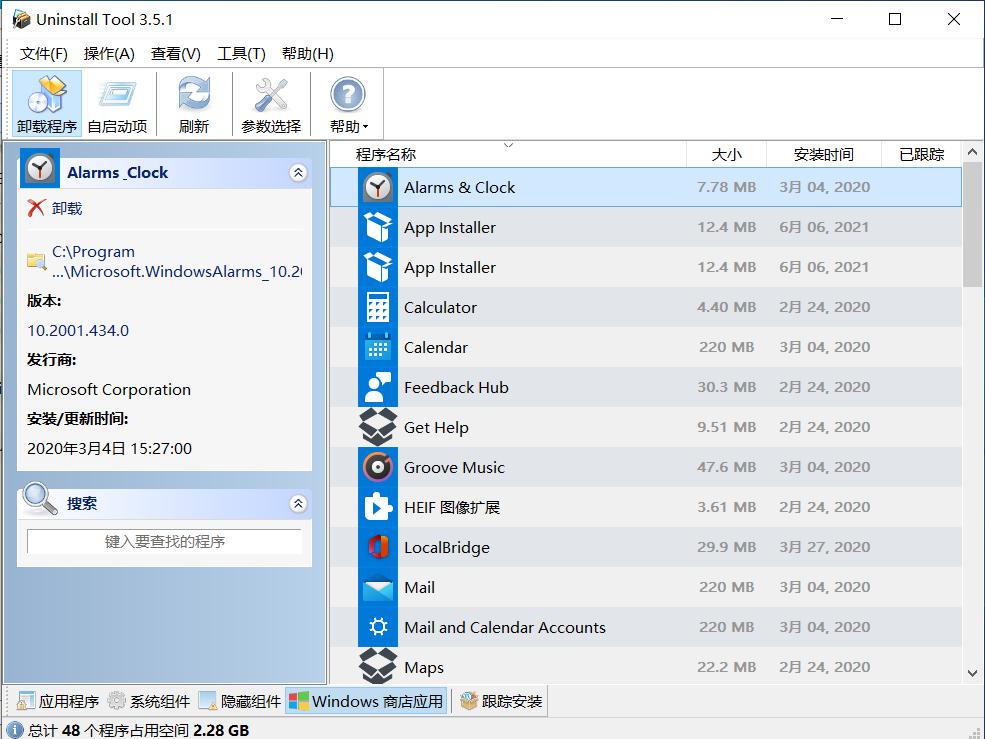This screenshot has width=985, height=739.
Task: Select the Alarms & Clock app icon
Action: click(x=378, y=187)
